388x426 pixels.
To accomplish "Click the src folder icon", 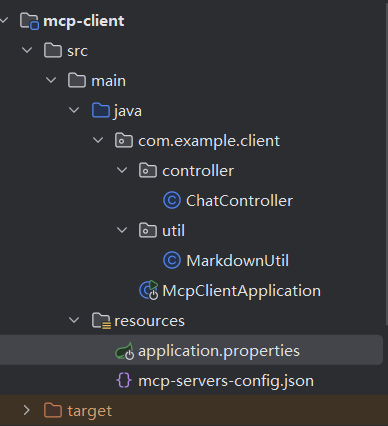I will coord(53,51).
